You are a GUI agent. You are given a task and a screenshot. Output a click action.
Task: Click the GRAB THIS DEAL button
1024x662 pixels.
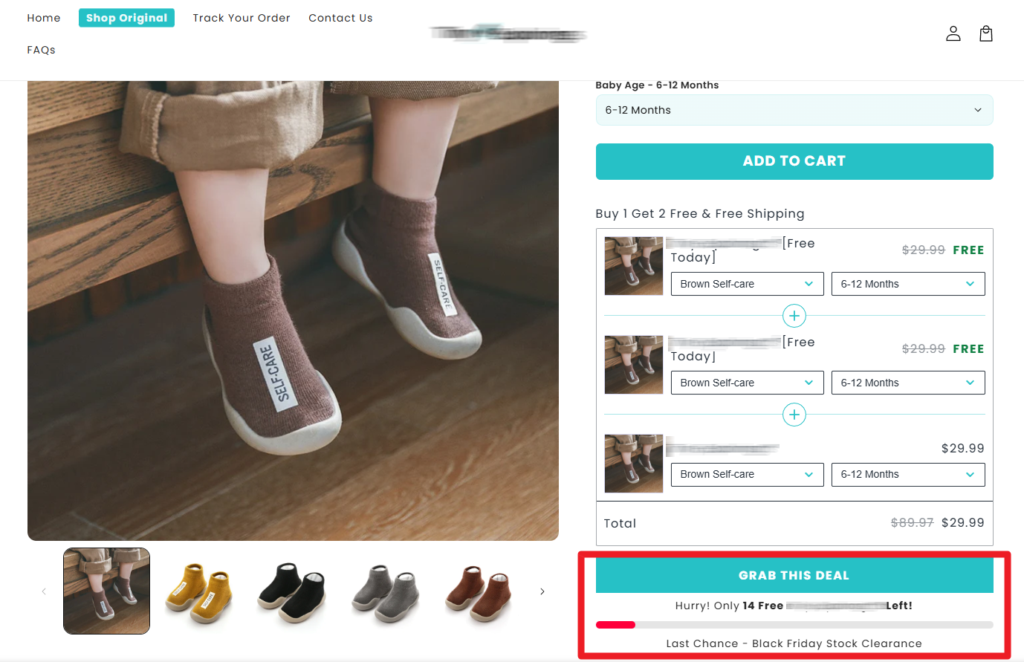pos(794,576)
